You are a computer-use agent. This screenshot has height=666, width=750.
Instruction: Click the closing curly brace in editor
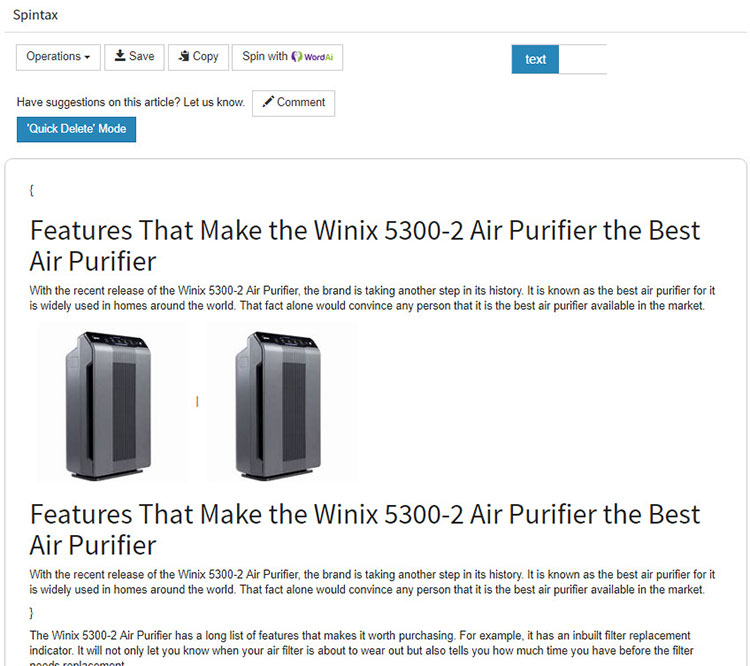pyautogui.click(x=32, y=613)
